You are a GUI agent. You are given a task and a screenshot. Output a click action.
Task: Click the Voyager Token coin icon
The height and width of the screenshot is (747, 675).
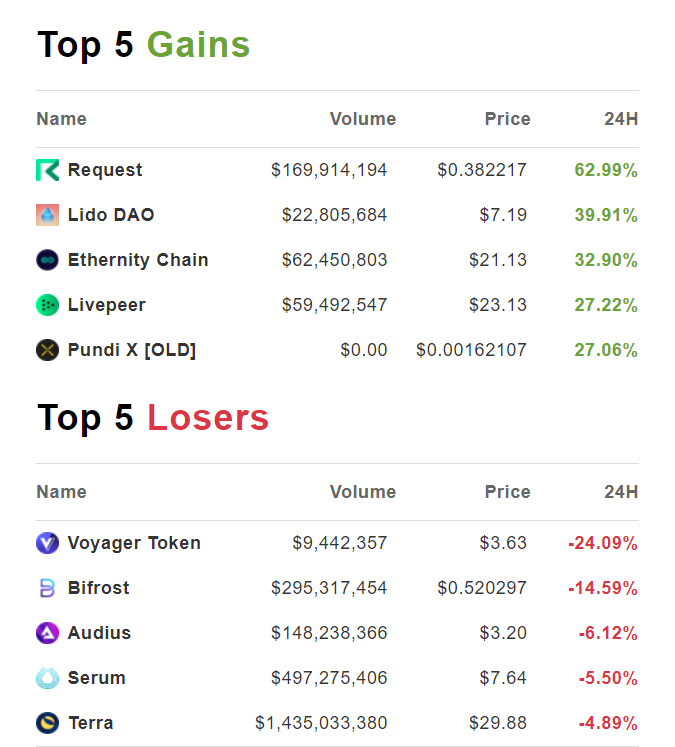click(x=47, y=543)
